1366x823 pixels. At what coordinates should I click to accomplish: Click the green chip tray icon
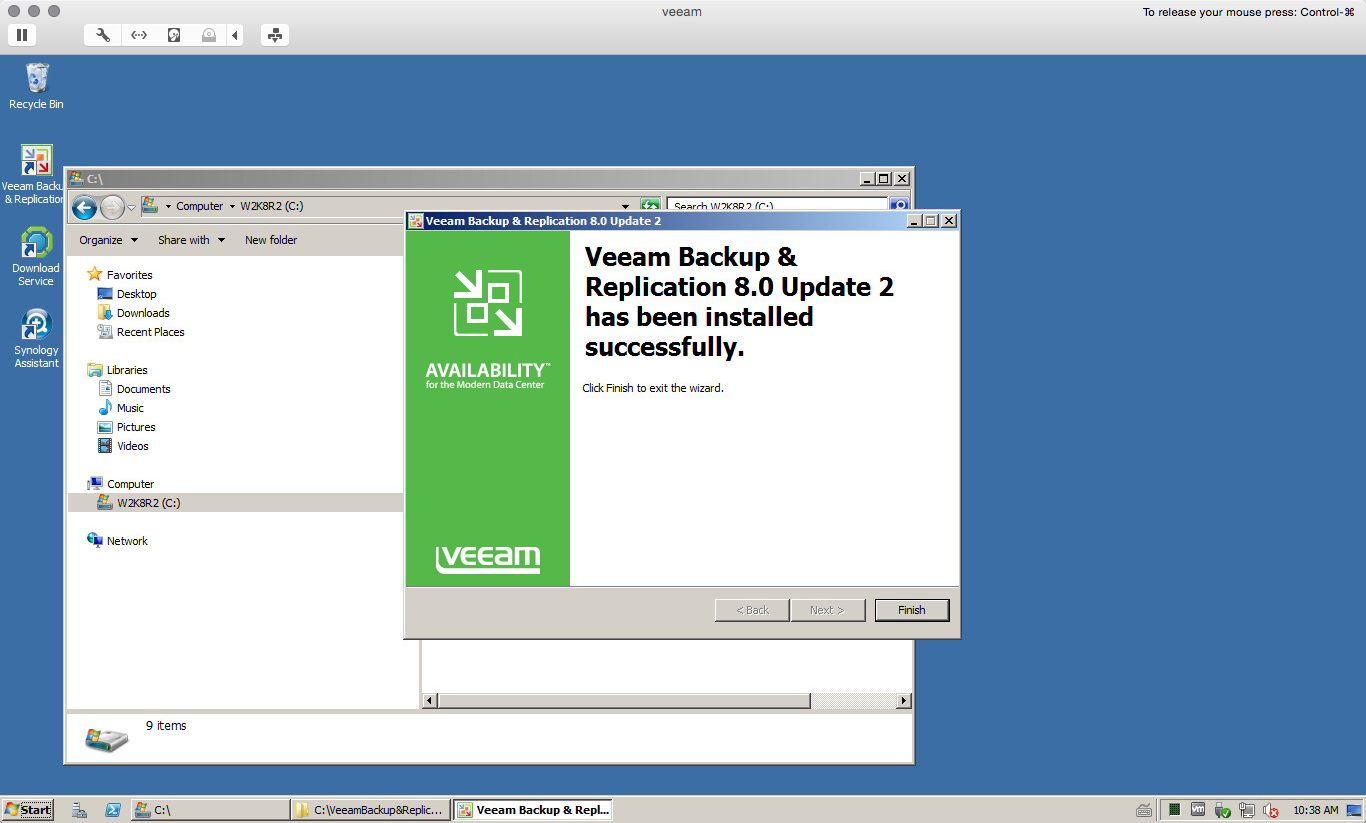(1175, 810)
